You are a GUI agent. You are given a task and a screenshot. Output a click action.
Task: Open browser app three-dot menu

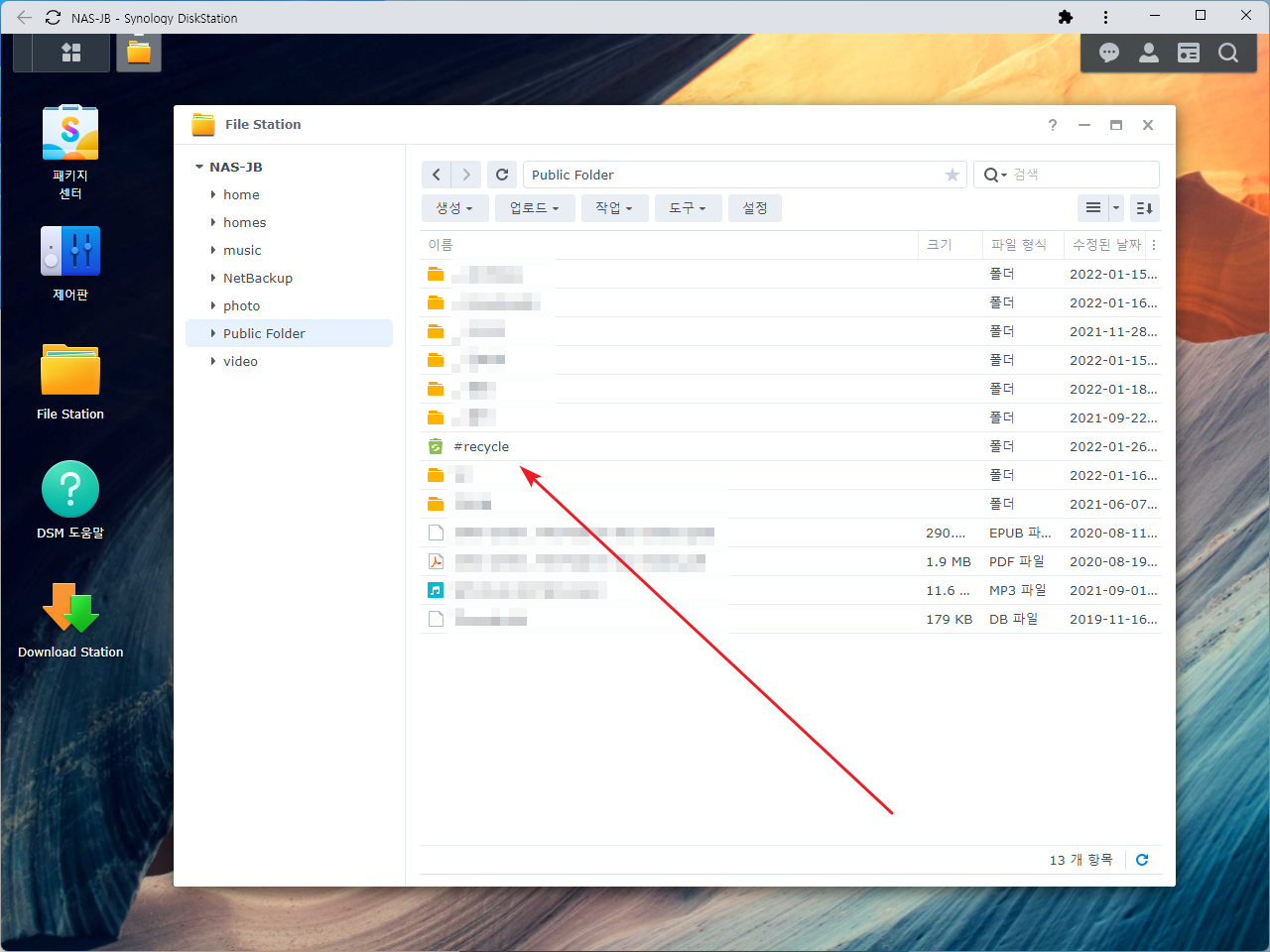pos(1105,17)
